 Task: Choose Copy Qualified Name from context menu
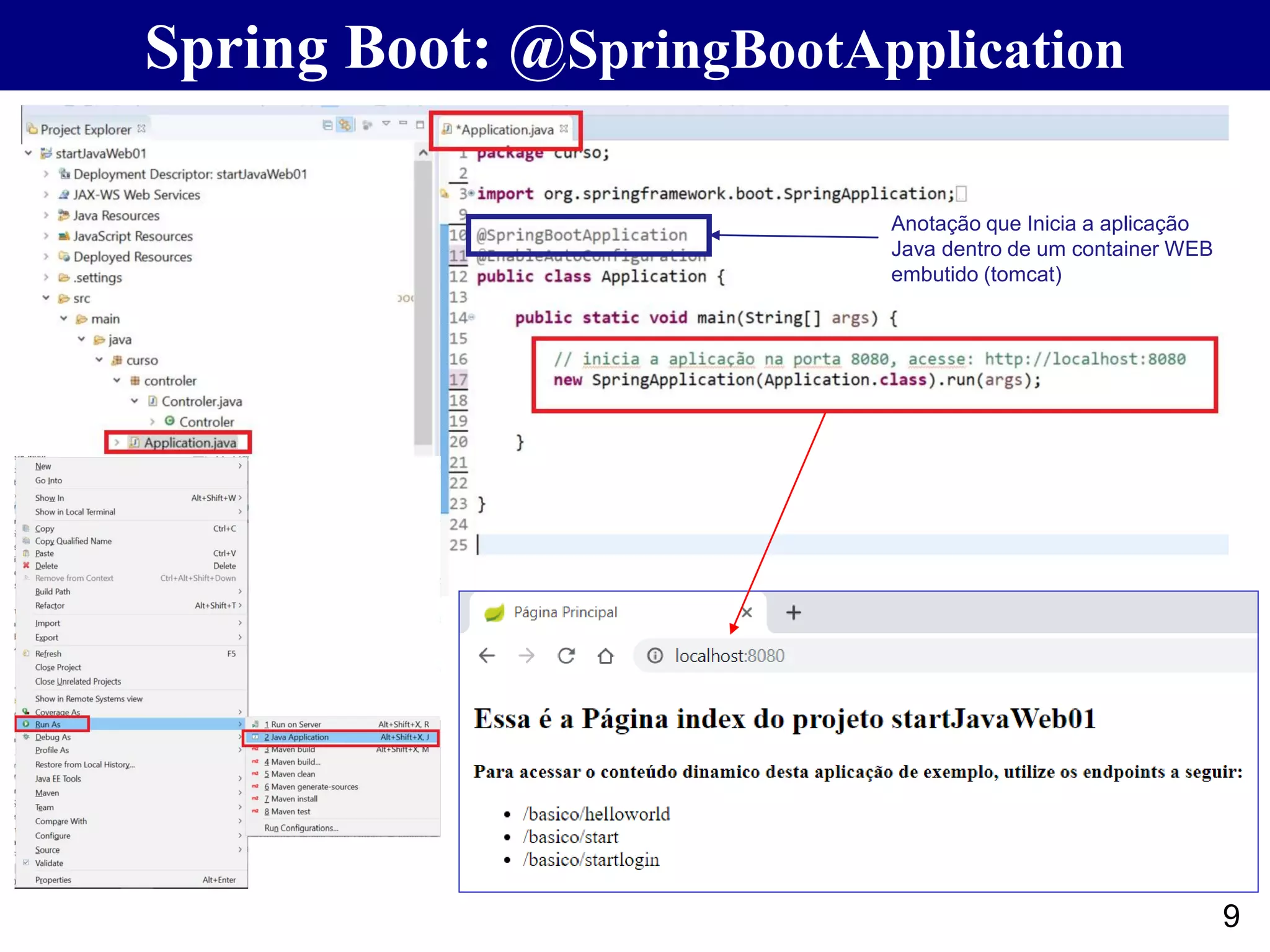131,541
